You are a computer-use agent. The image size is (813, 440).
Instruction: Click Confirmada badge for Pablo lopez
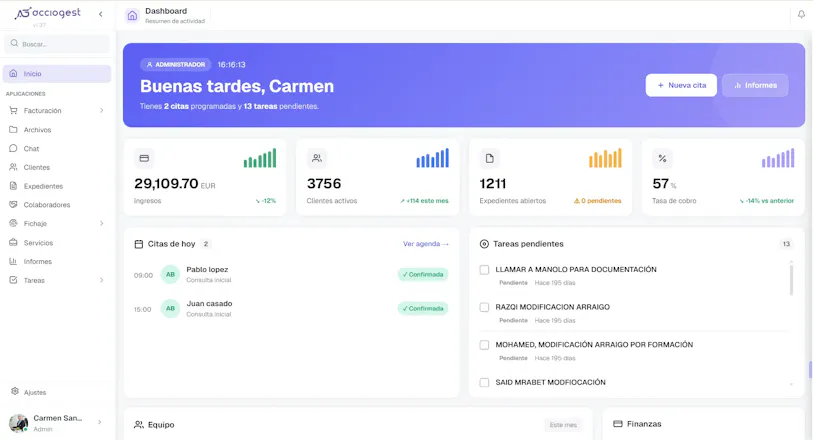click(423, 274)
